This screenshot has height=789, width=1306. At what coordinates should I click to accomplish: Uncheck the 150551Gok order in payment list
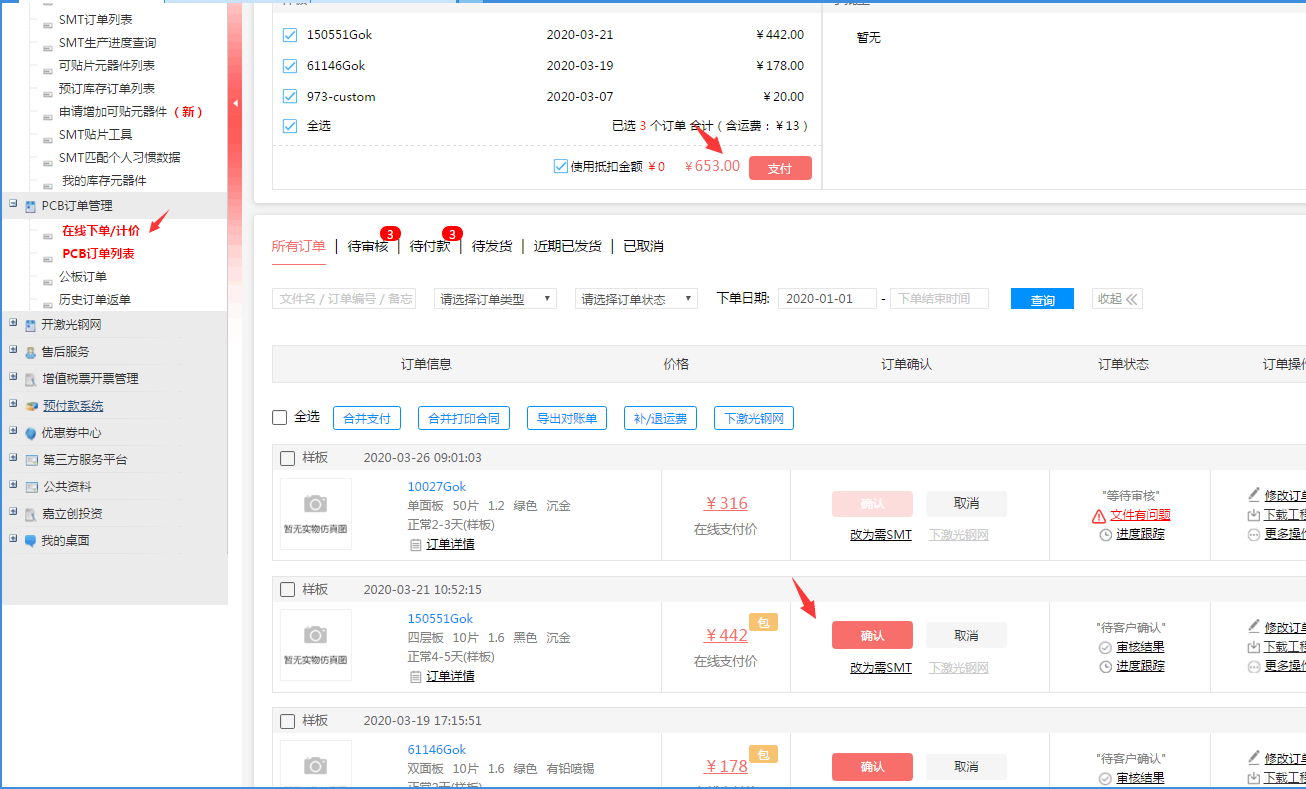(x=290, y=35)
